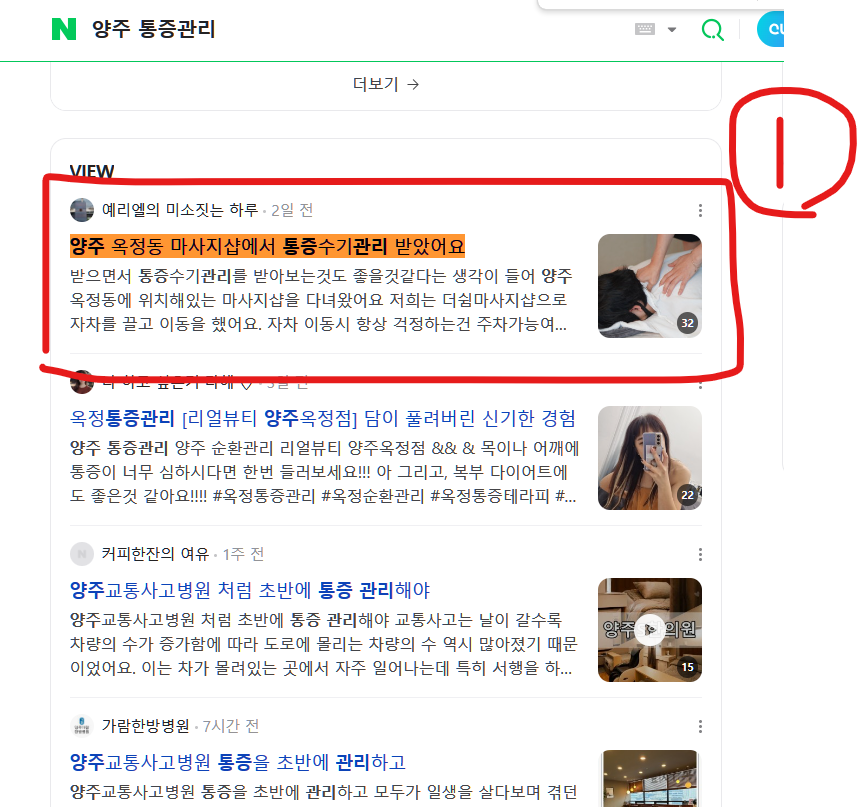Click the 가람한방병원 post interior thumbnail

(650, 779)
